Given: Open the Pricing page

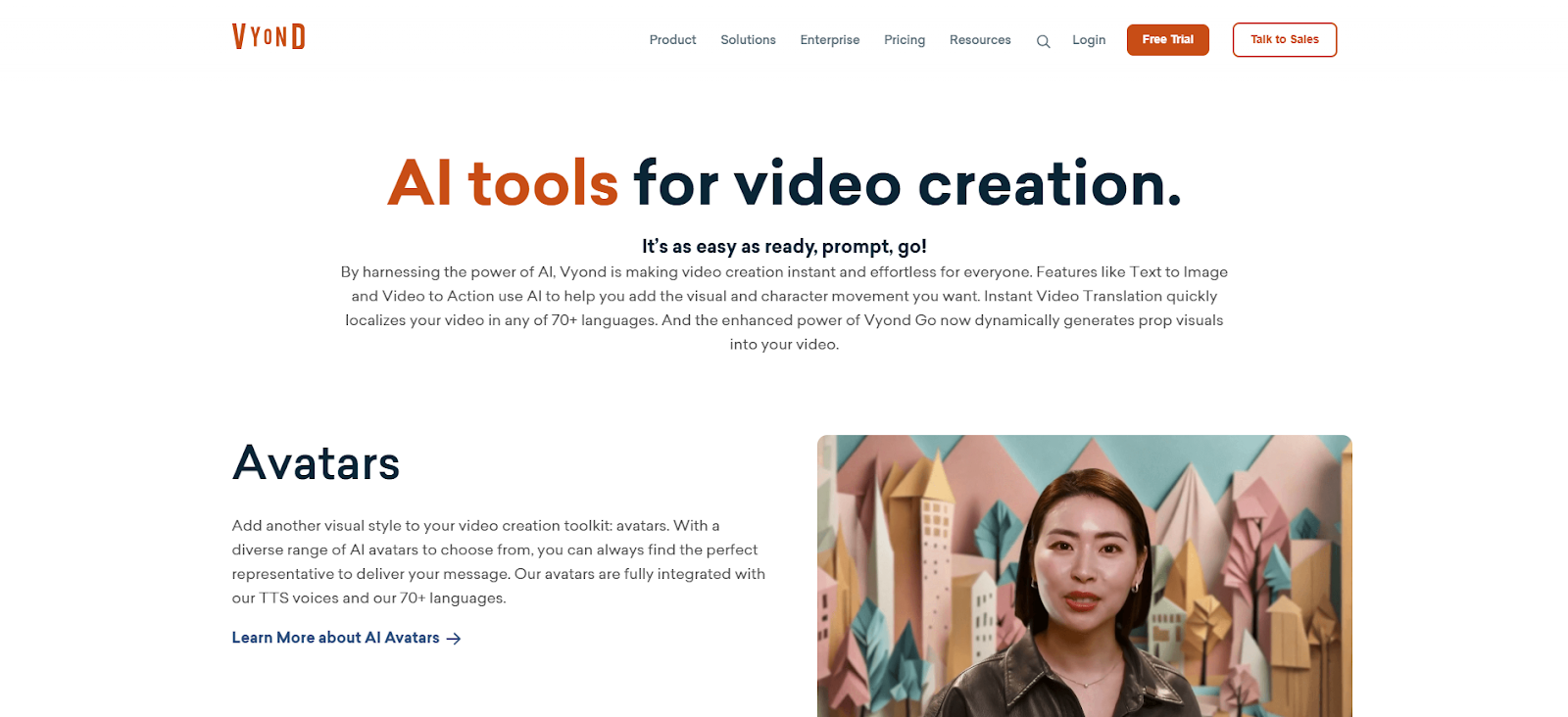Looking at the screenshot, I should click(904, 40).
